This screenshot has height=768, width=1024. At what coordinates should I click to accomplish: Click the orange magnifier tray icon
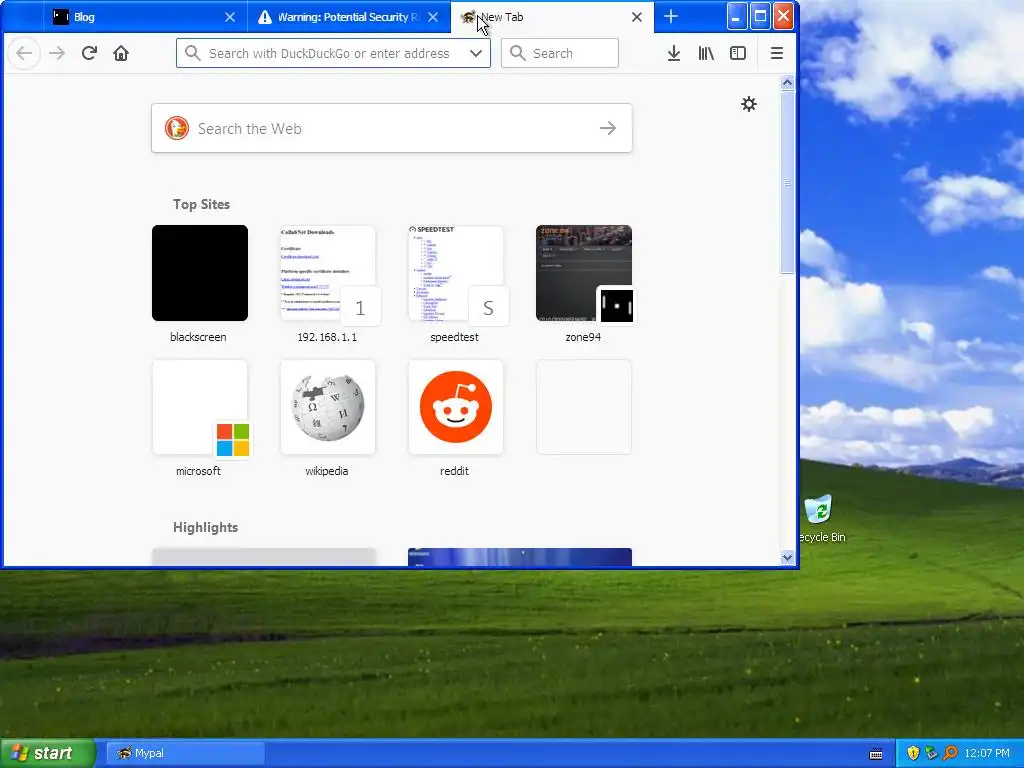click(x=950, y=753)
